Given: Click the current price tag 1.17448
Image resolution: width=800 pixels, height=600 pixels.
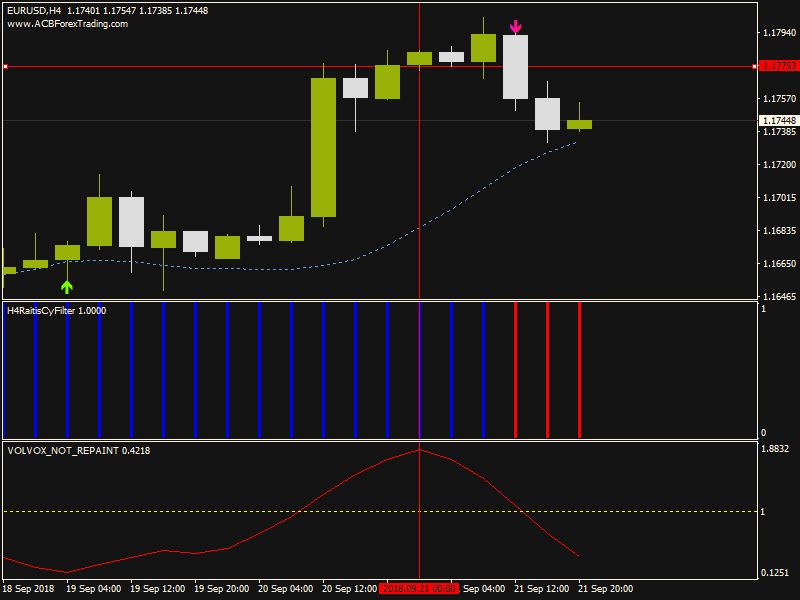Looking at the screenshot, I should (777, 121).
